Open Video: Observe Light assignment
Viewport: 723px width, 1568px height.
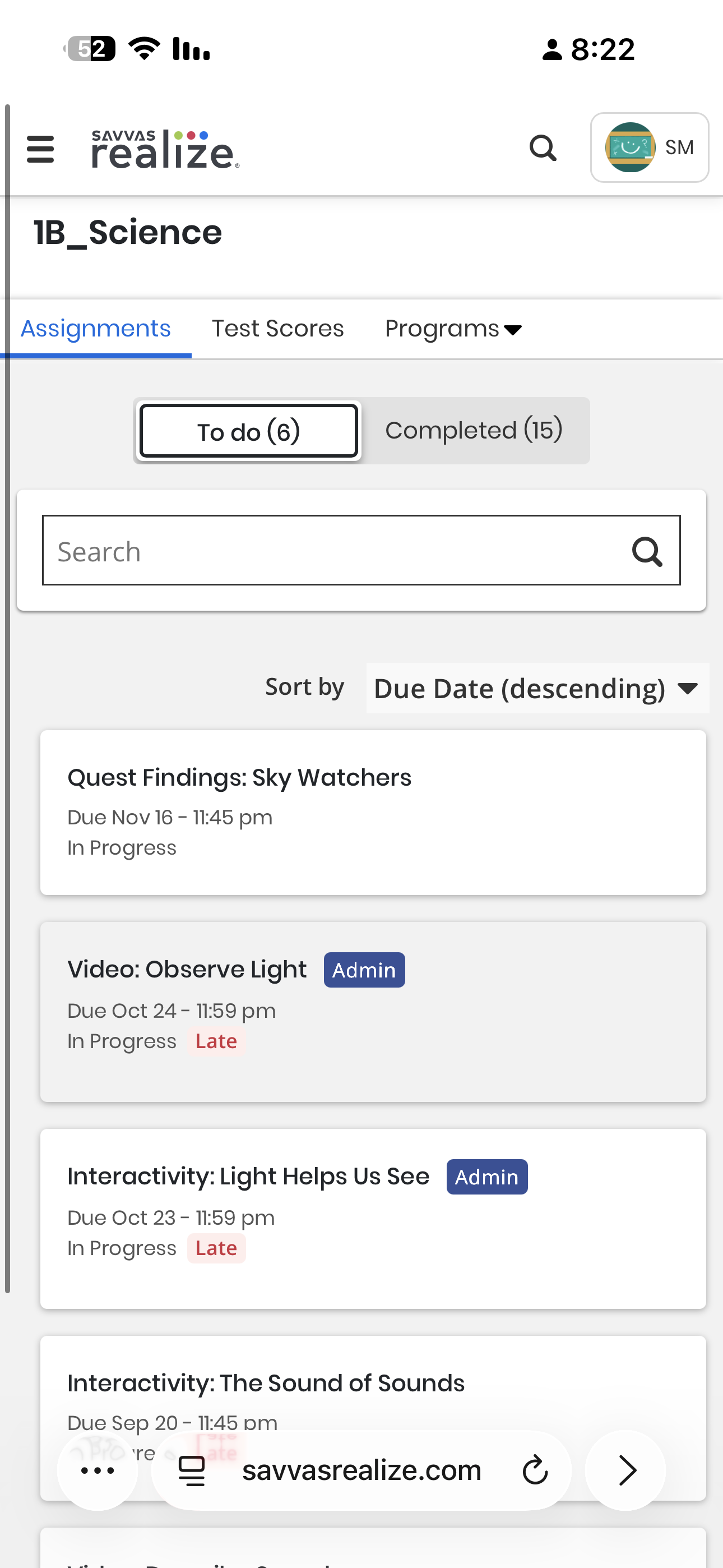click(187, 970)
